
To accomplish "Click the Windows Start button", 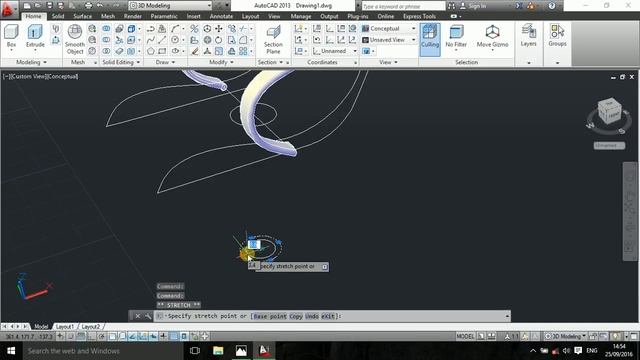I will (x=11, y=351).
